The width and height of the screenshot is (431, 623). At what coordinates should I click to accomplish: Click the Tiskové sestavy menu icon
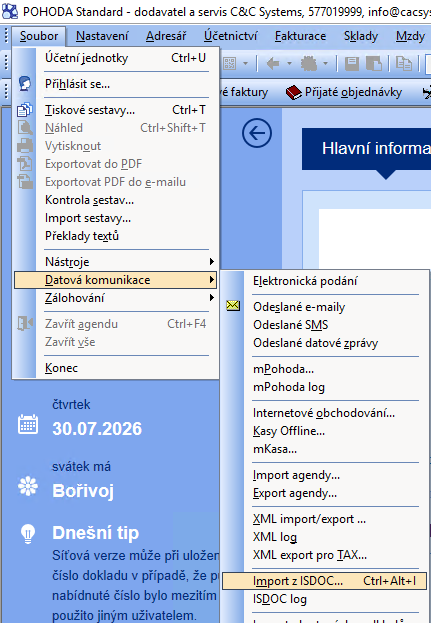(x=25, y=110)
